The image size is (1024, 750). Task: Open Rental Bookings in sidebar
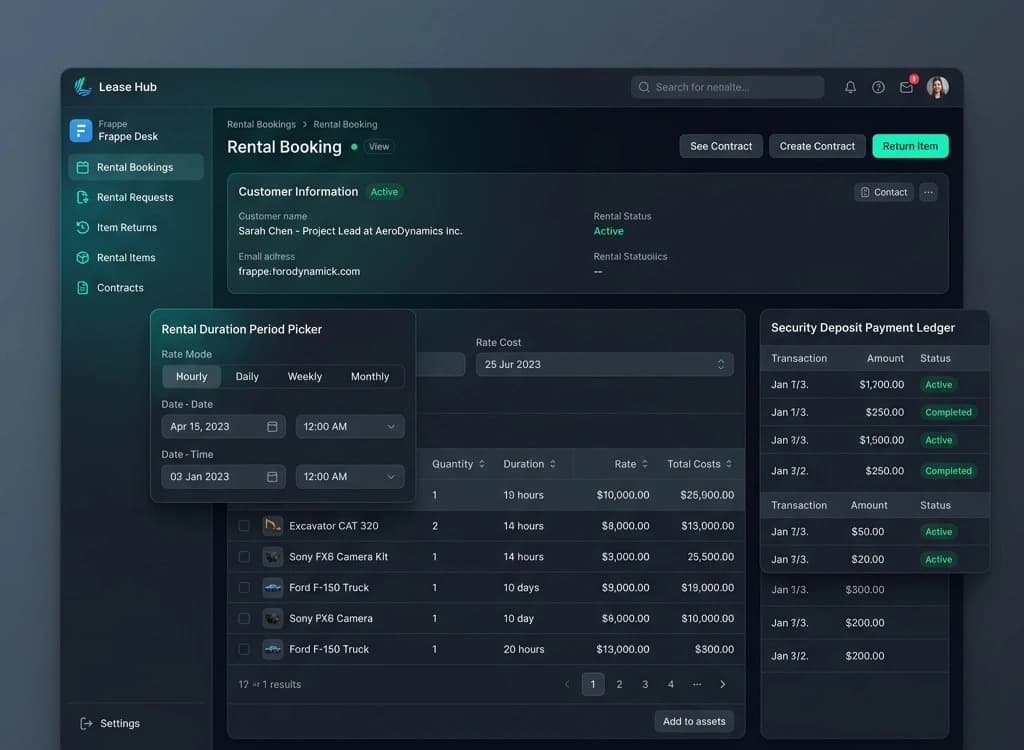pos(136,167)
